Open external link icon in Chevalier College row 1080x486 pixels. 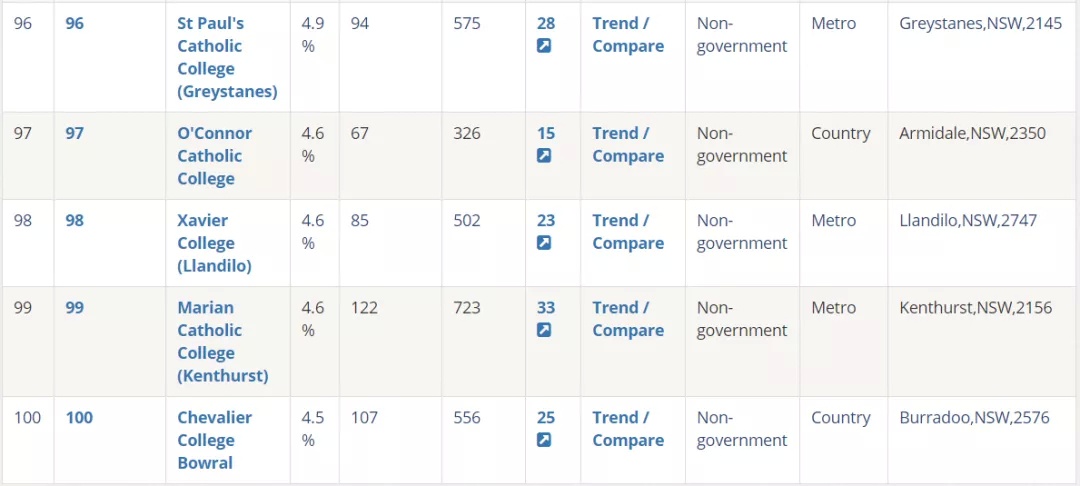(544, 440)
